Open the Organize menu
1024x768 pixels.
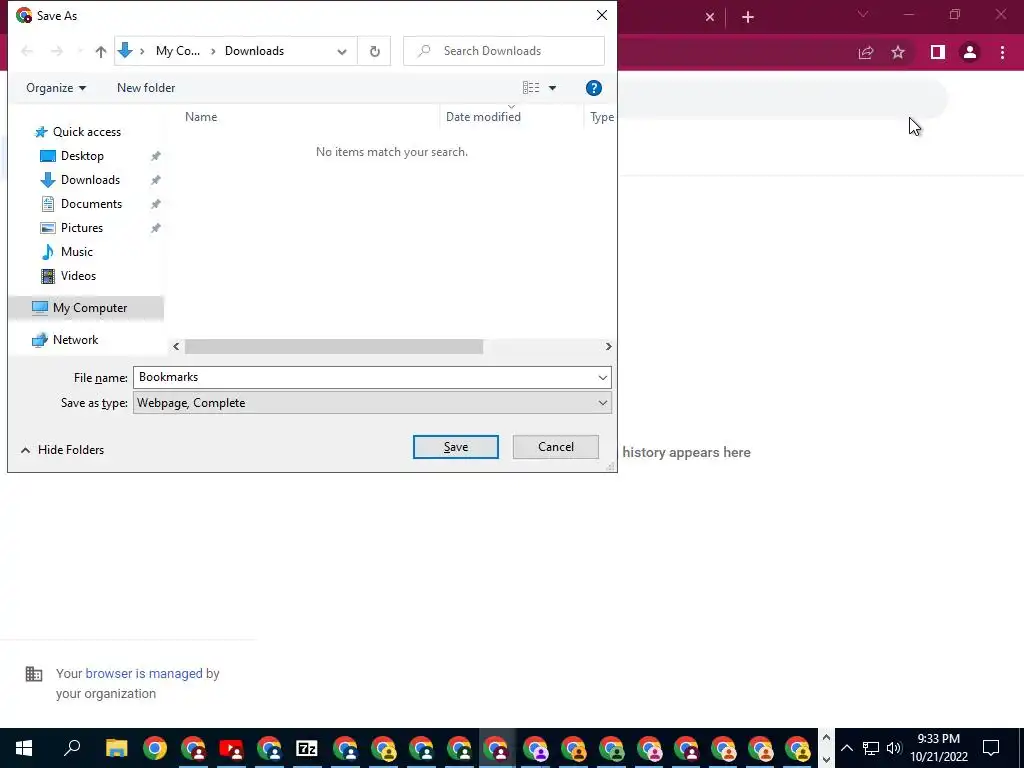[56, 88]
